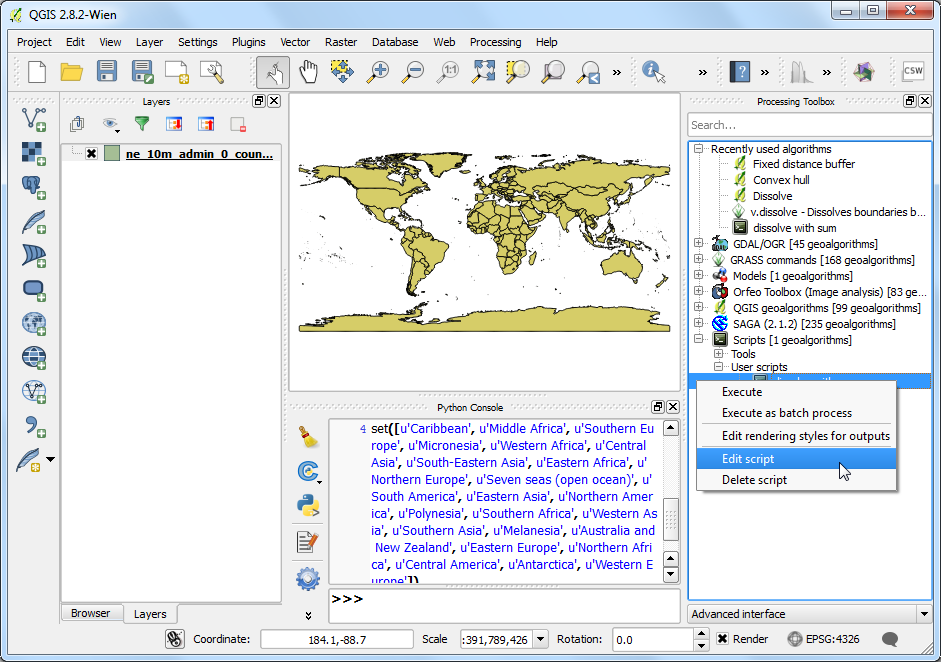Image resolution: width=941 pixels, height=662 pixels.
Task: Click the ne_10m_admin_0_coun layer color swatch
Action: click(112, 154)
